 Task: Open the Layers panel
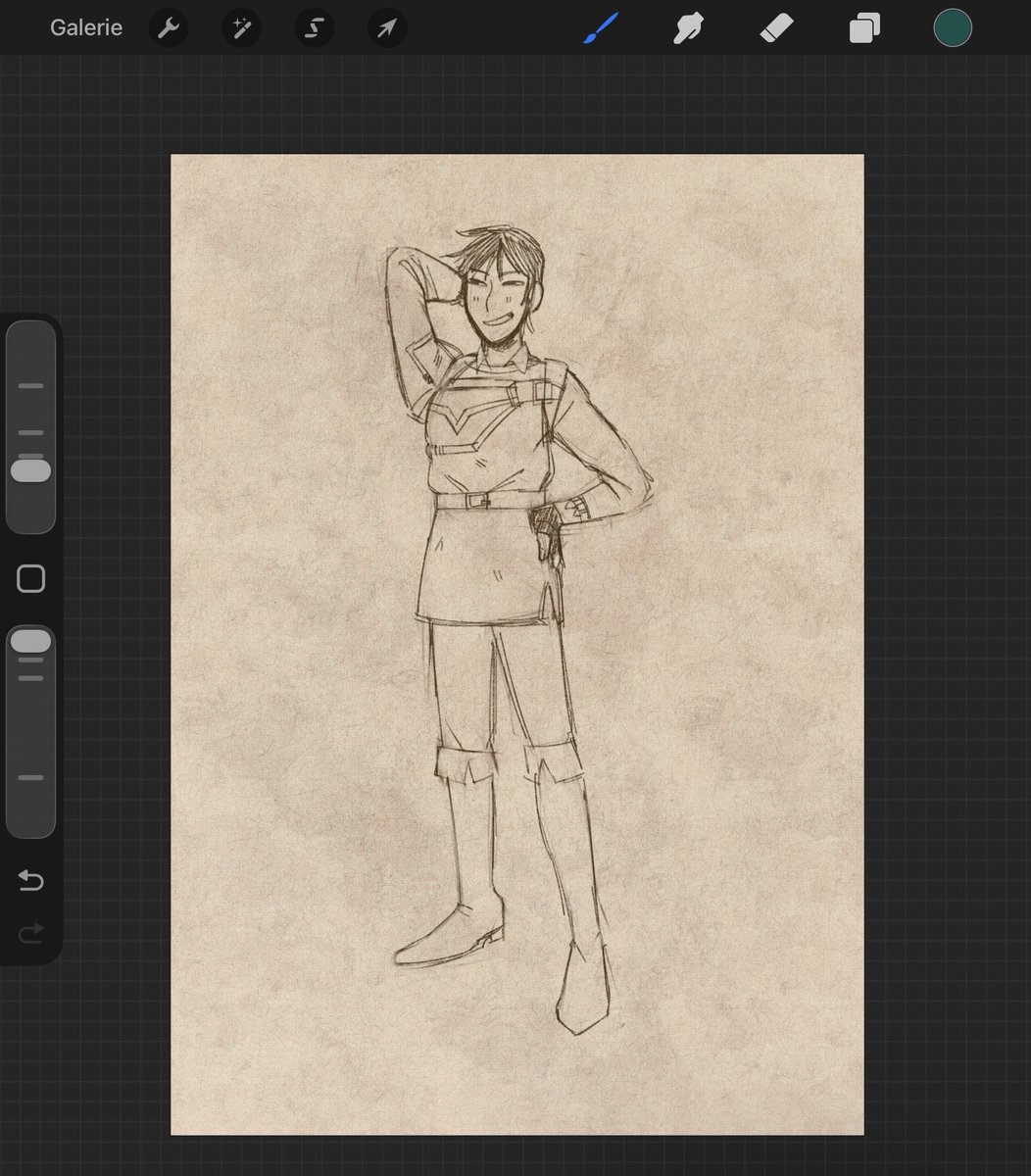tap(864, 28)
